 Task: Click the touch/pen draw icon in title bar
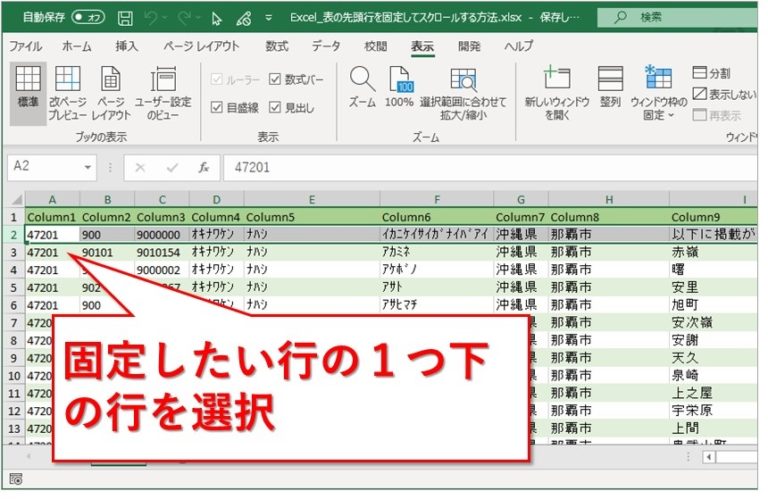[x=243, y=19]
